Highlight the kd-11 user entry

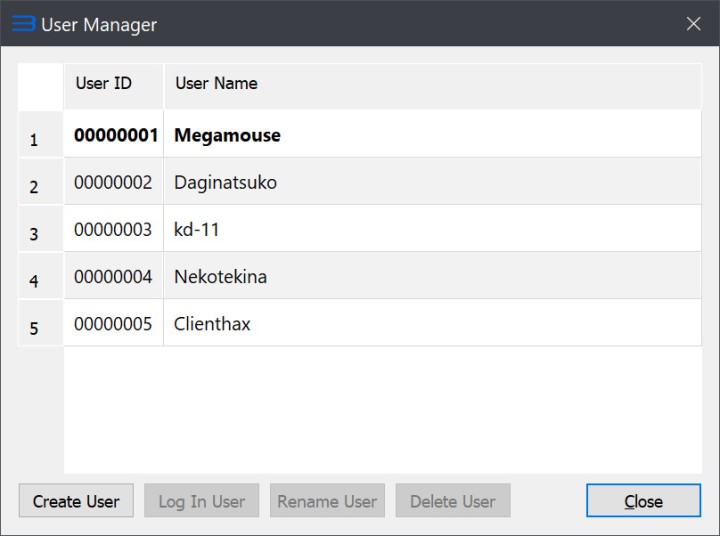pos(197,230)
